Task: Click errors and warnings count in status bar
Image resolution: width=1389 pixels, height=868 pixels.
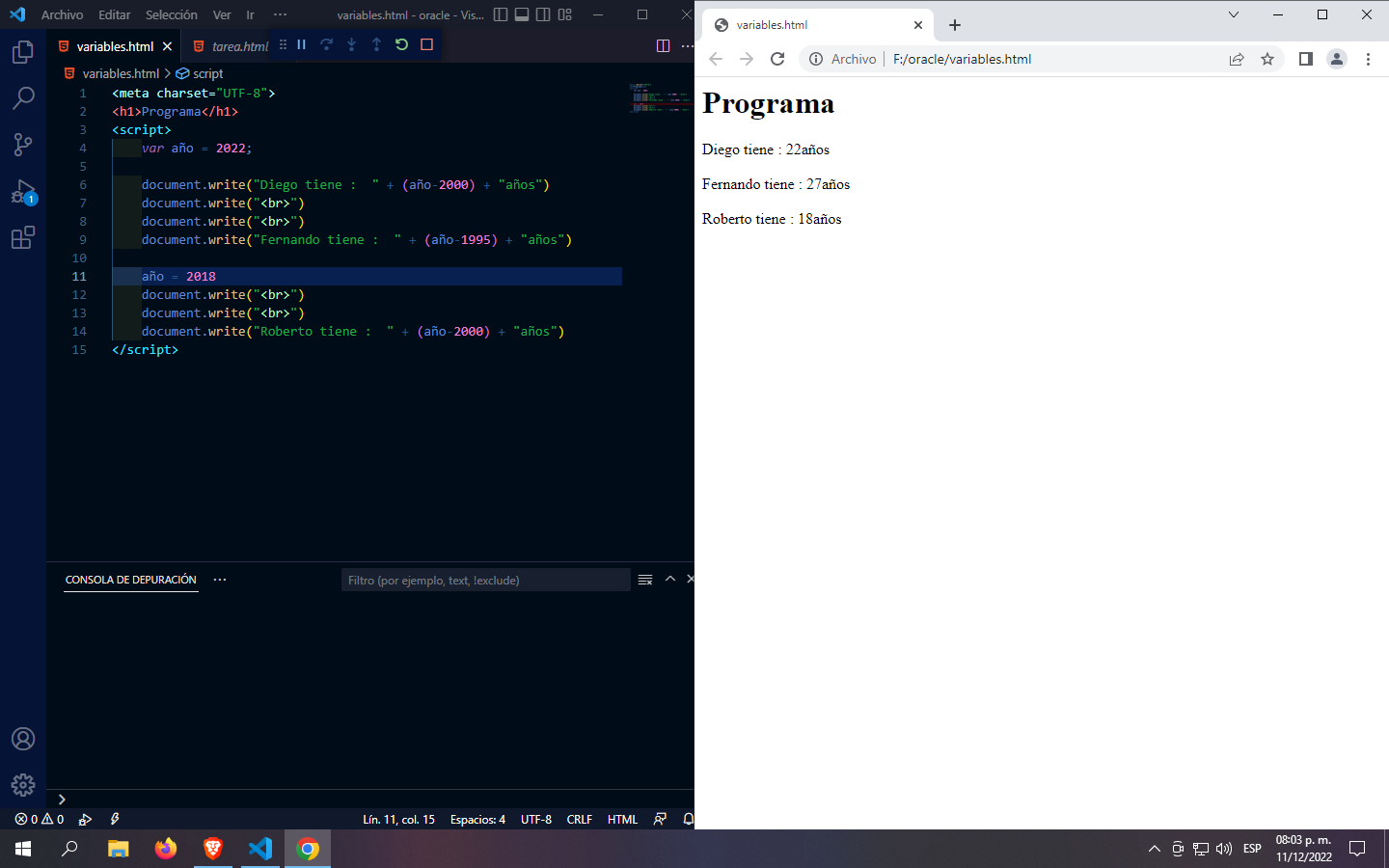Action: 40,819
